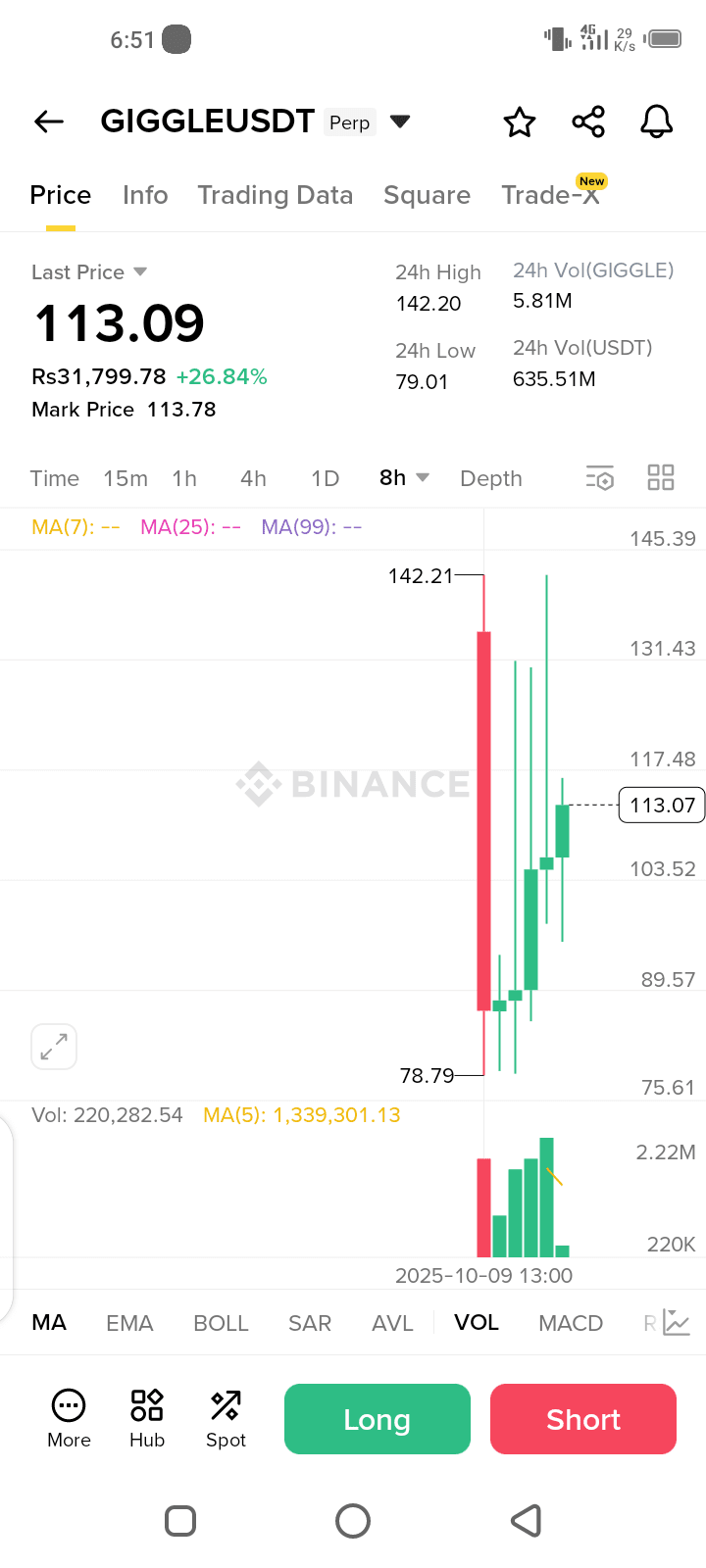Expand the Last Price dropdown
Screen dimensions: 706x1568
point(140,271)
